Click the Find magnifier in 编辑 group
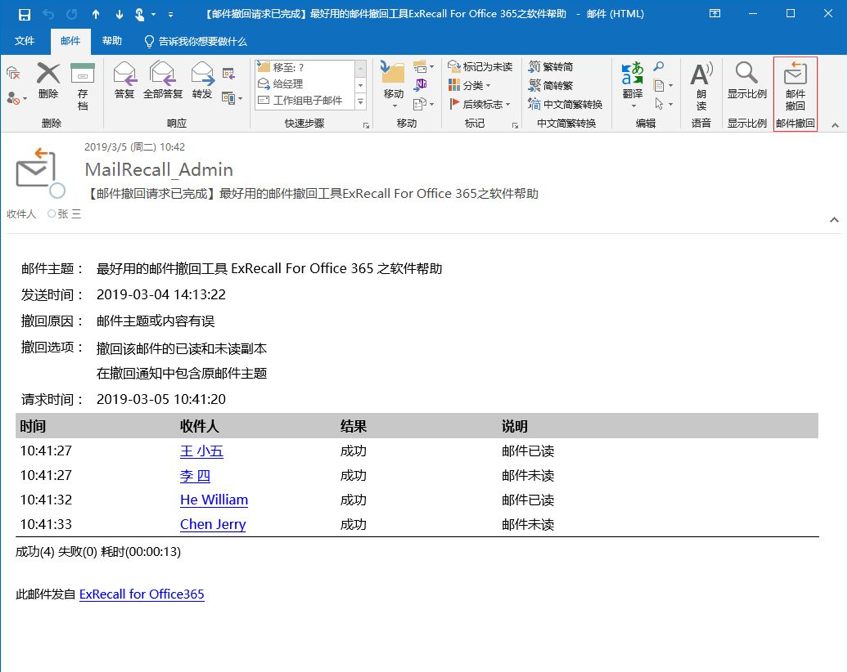Image resolution: width=847 pixels, height=672 pixels. click(658, 66)
